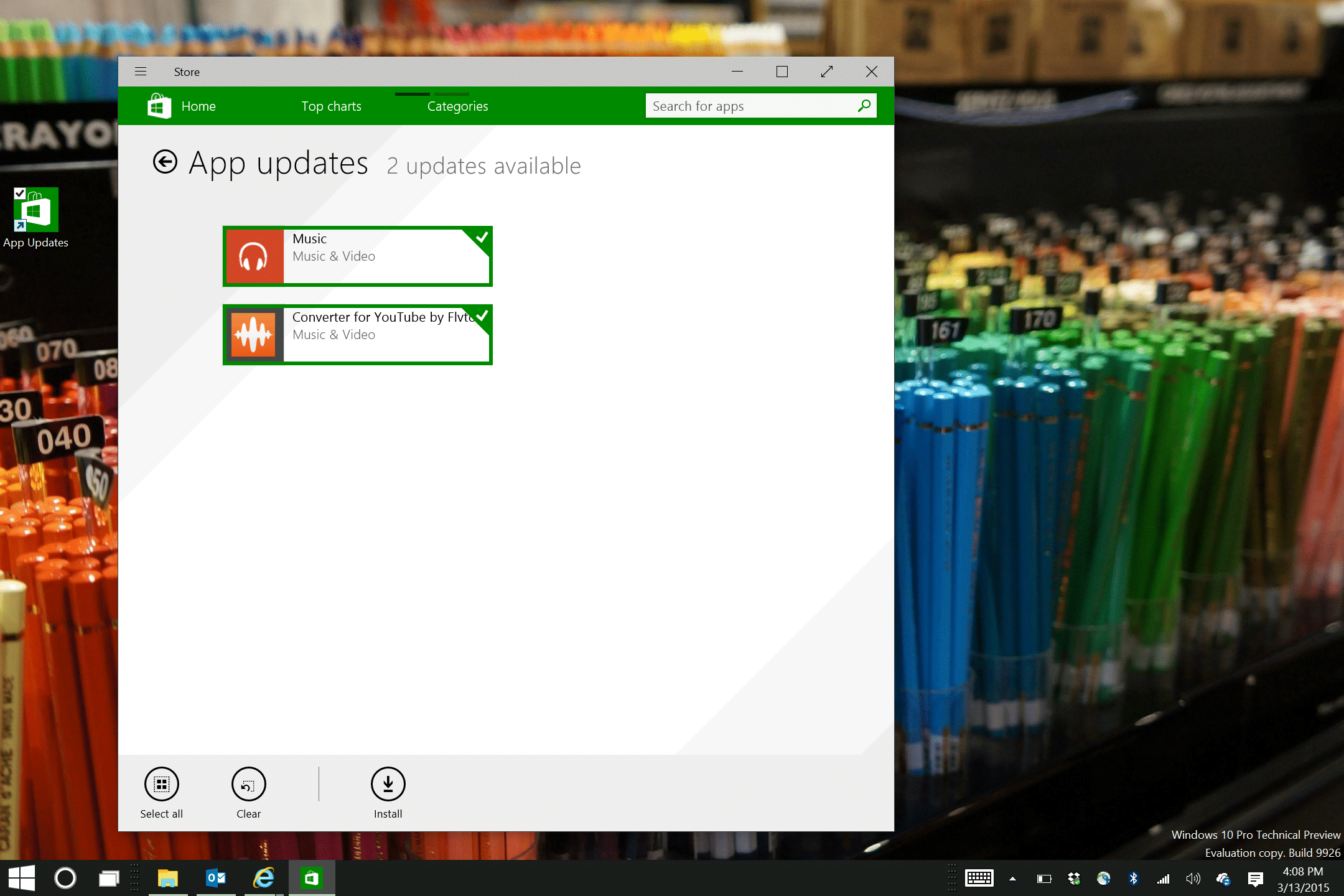Image resolution: width=1344 pixels, height=896 pixels.
Task: Click the Music app headphones icon
Action: (x=254, y=256)
